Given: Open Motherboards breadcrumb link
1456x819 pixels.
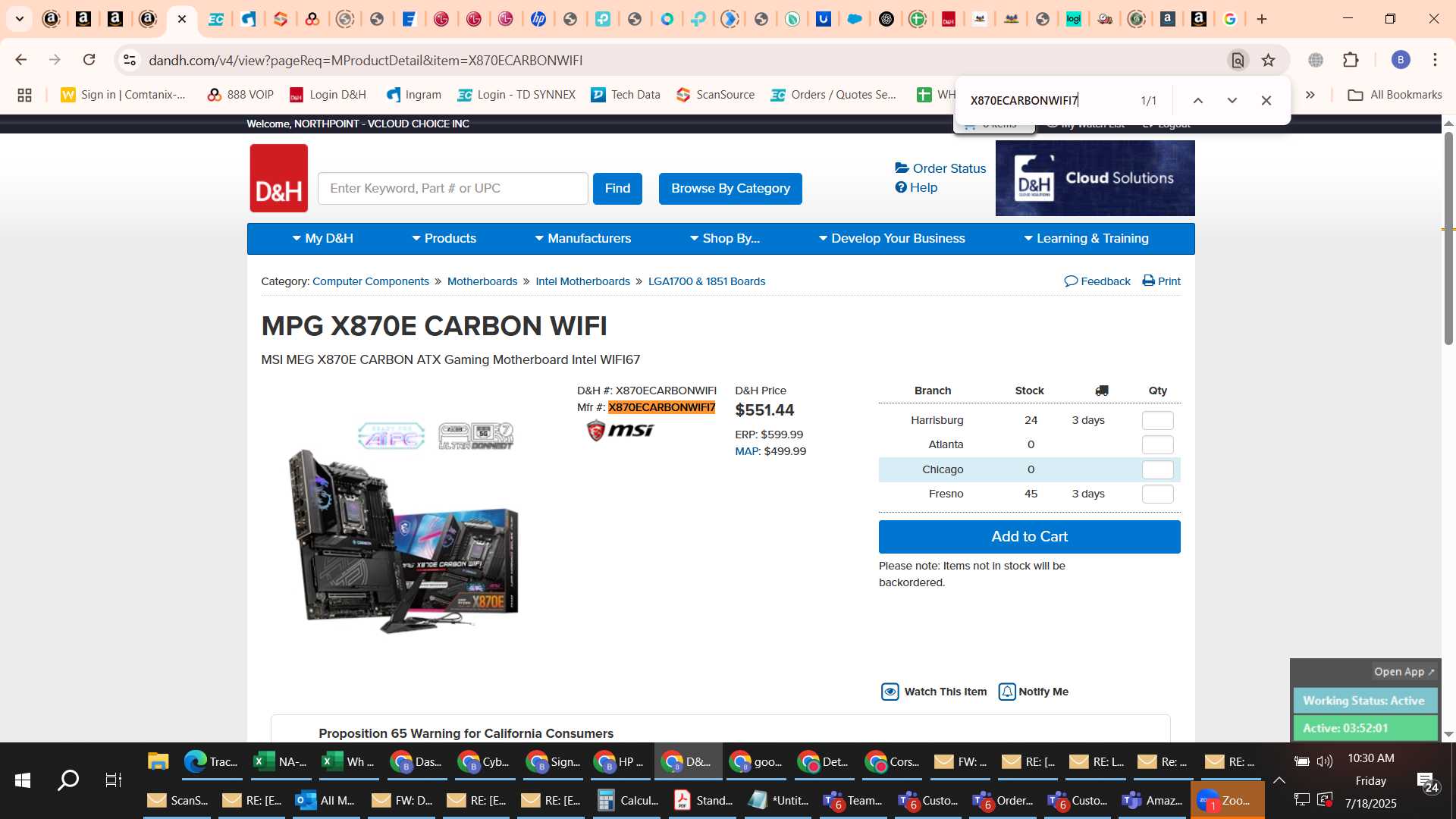Looking at the screenshot, I should 482,281.
